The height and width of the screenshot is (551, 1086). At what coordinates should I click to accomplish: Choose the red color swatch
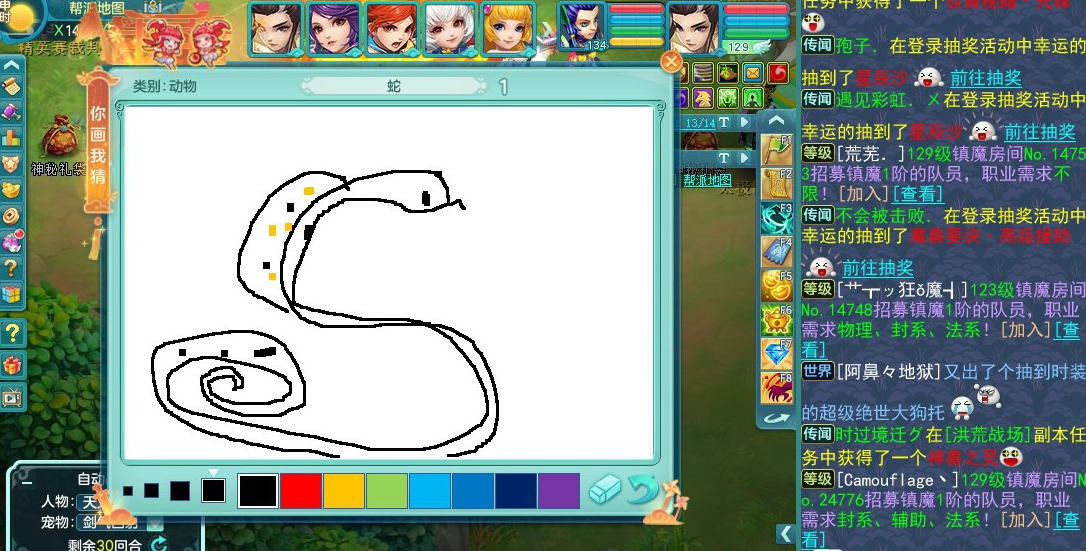[301, 491]
